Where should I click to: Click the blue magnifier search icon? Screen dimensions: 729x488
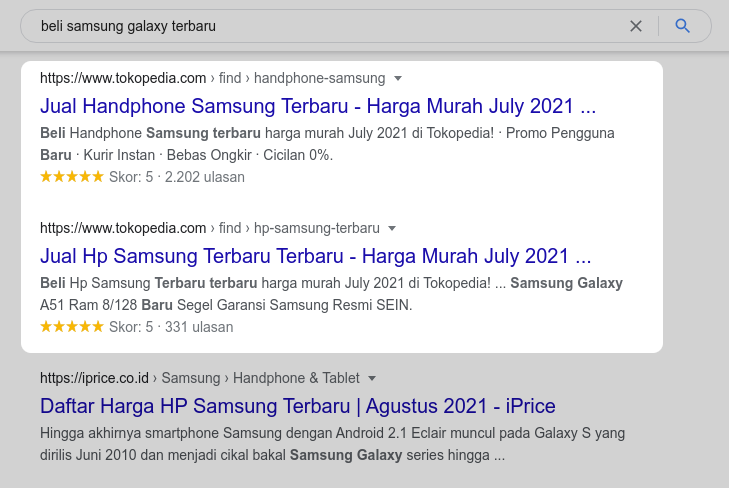click(683, 26)
